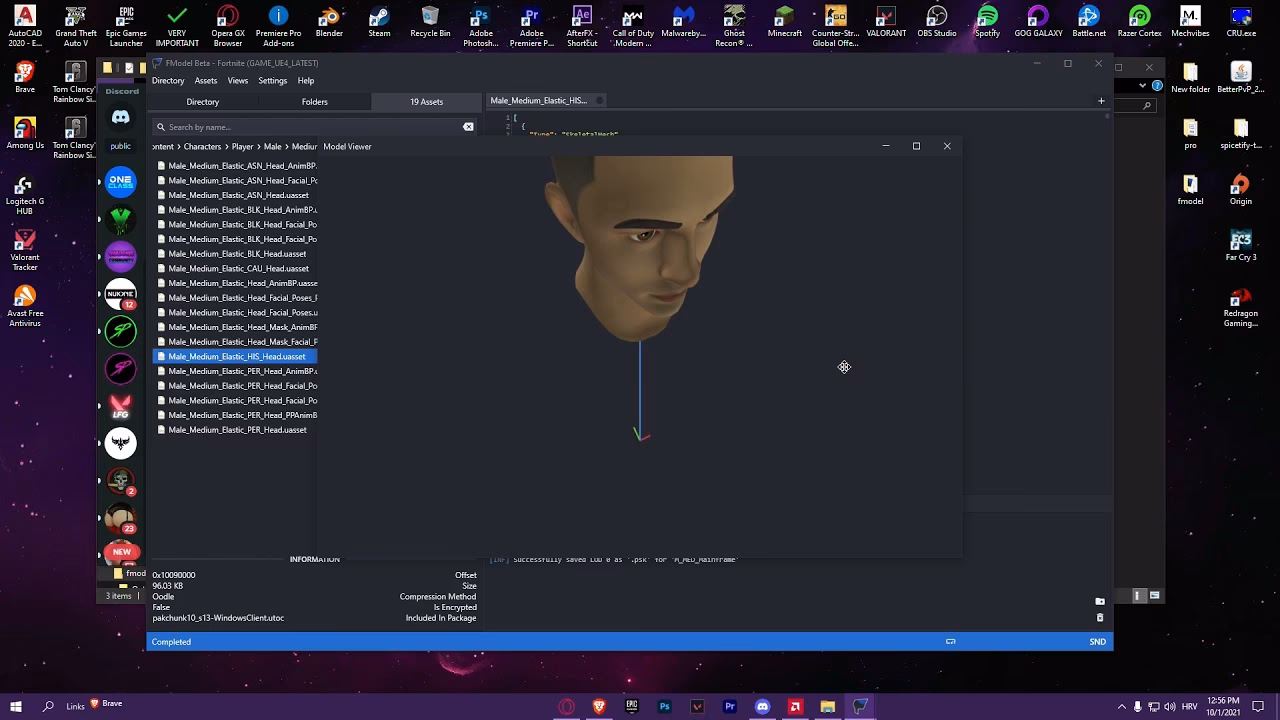Switch to Opera GX in the taskbar

pos(566,707)
